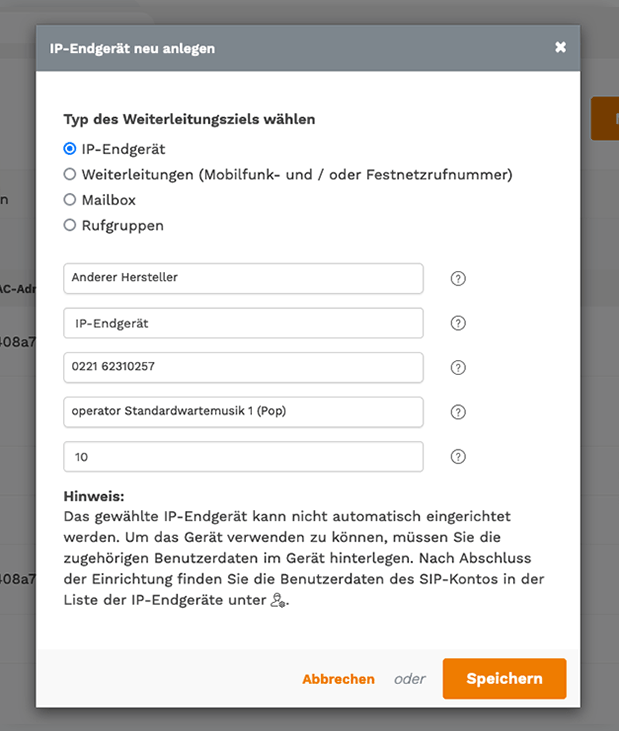This screenshot has height=731, width=619.
Task: Click user settings icon in Hinweis text
Action: (278, 600)
